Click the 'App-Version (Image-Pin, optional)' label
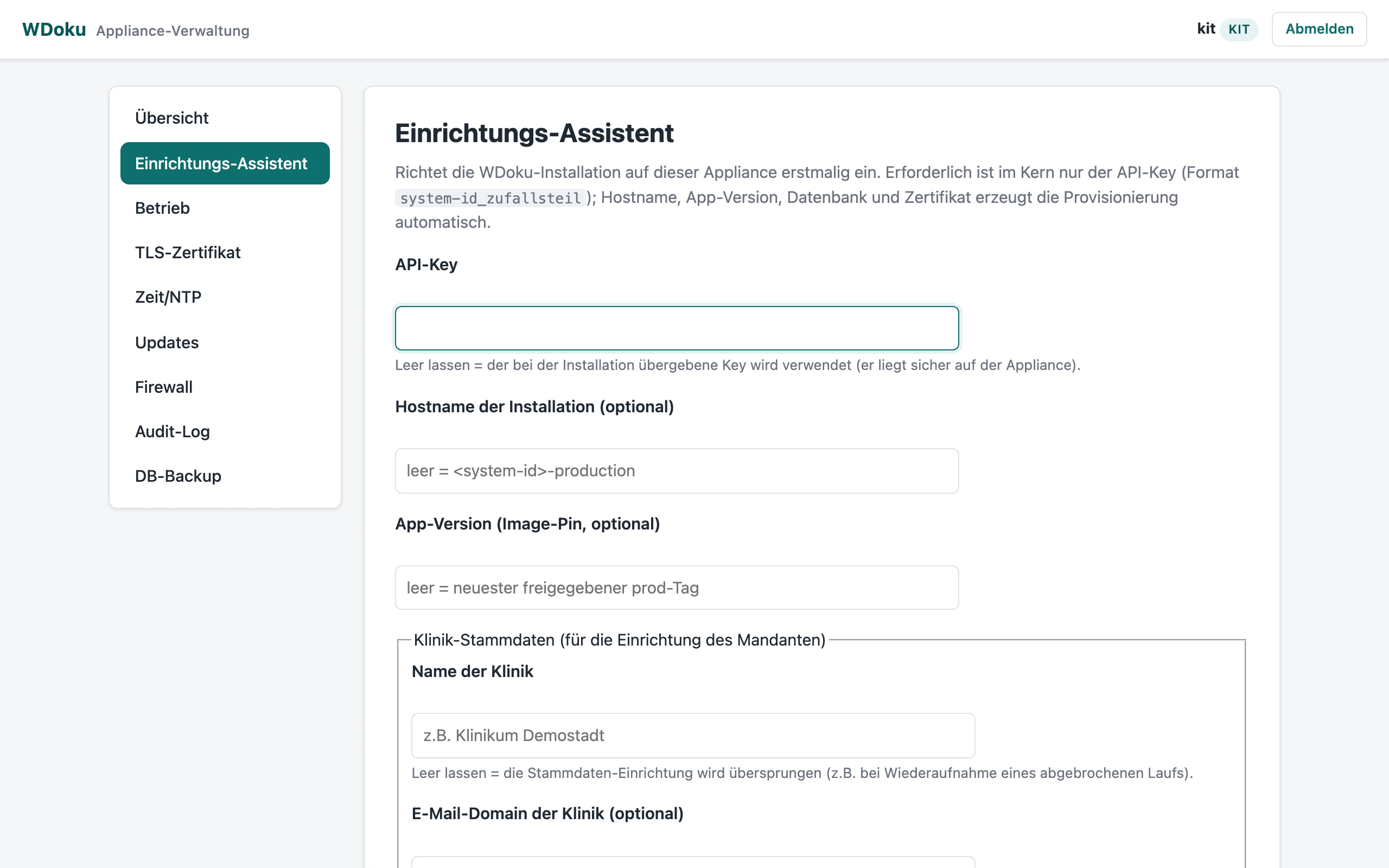Image resolution: width=1389 pixels, height=868 pixels. pyautogui.click(x=527, y=524)
